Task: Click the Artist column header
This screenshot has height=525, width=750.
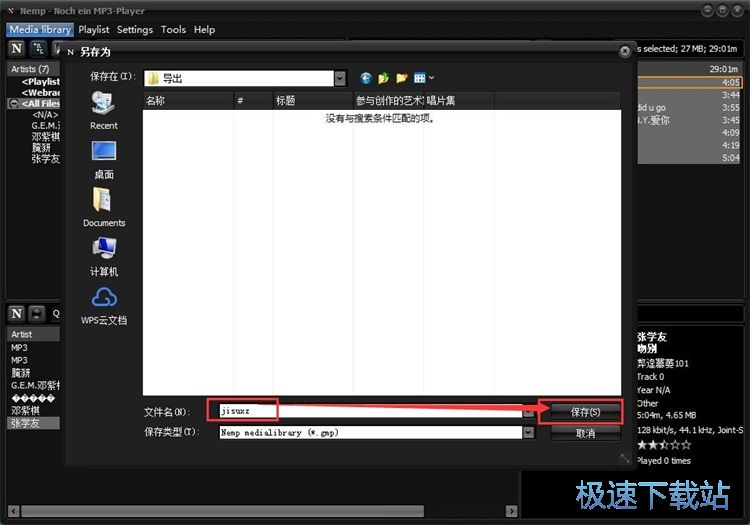Action: tap(33, 334)
